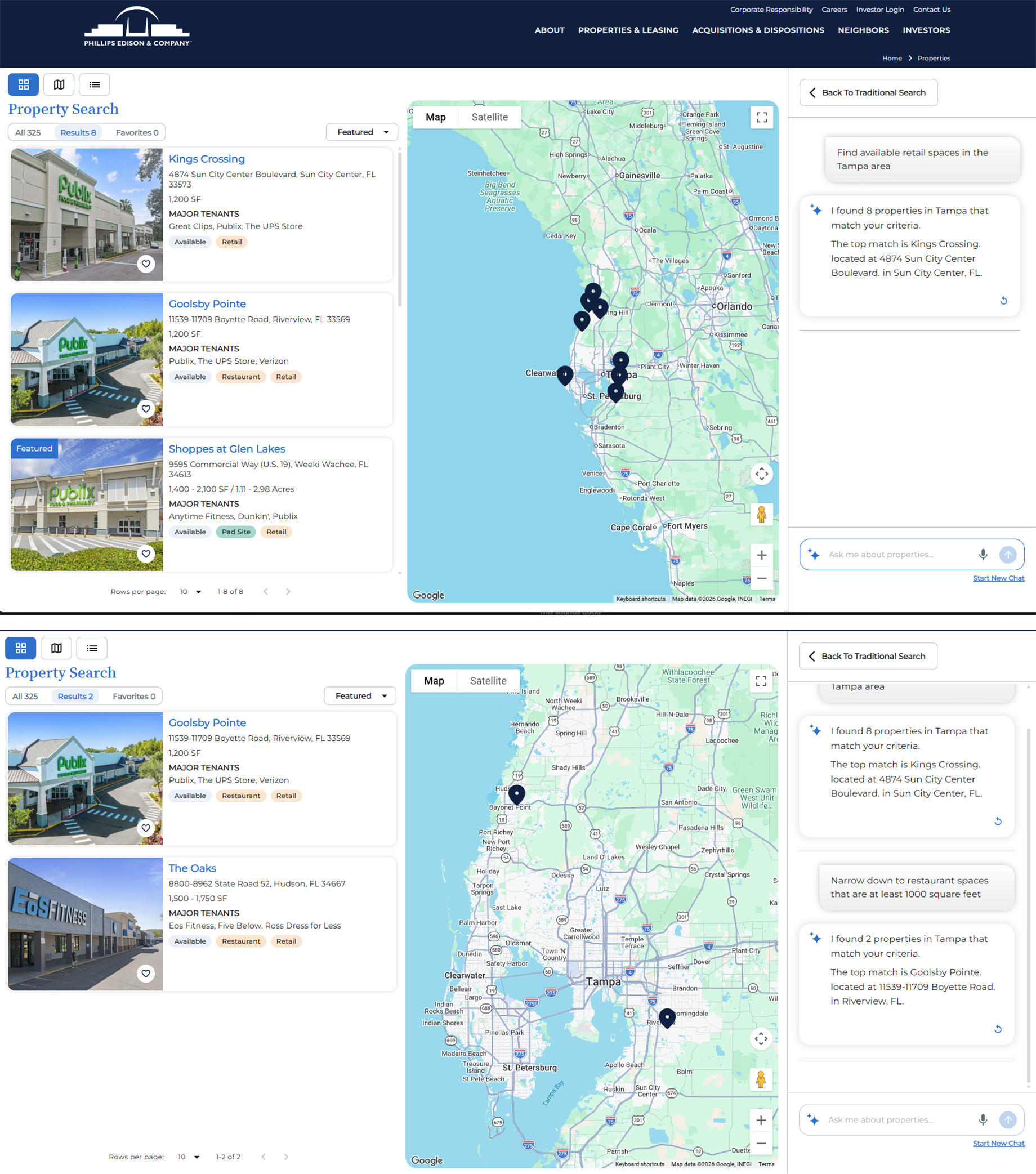Click Start New Chat in top panel

998,578
